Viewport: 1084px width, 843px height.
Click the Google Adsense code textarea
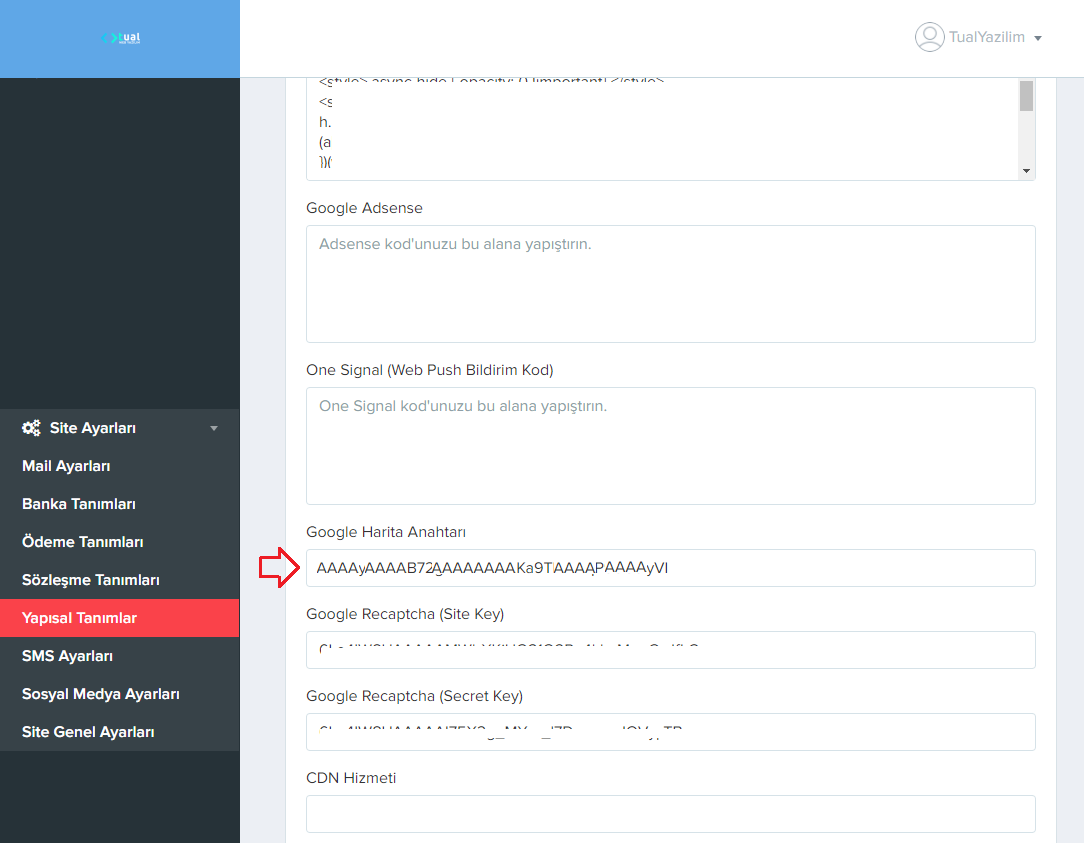click(x=671, y=284)
